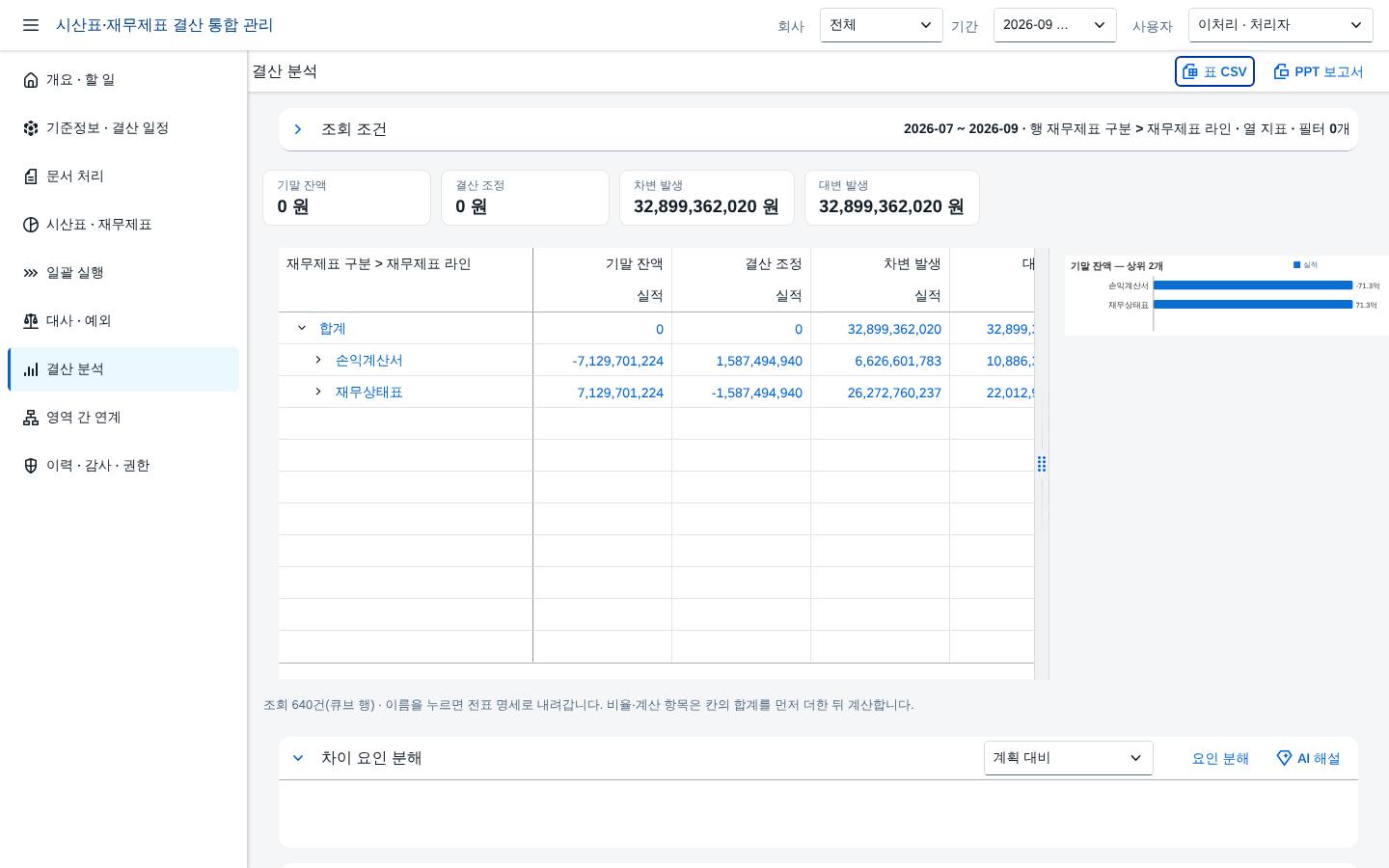Click 차변 발생 column header

912,263
